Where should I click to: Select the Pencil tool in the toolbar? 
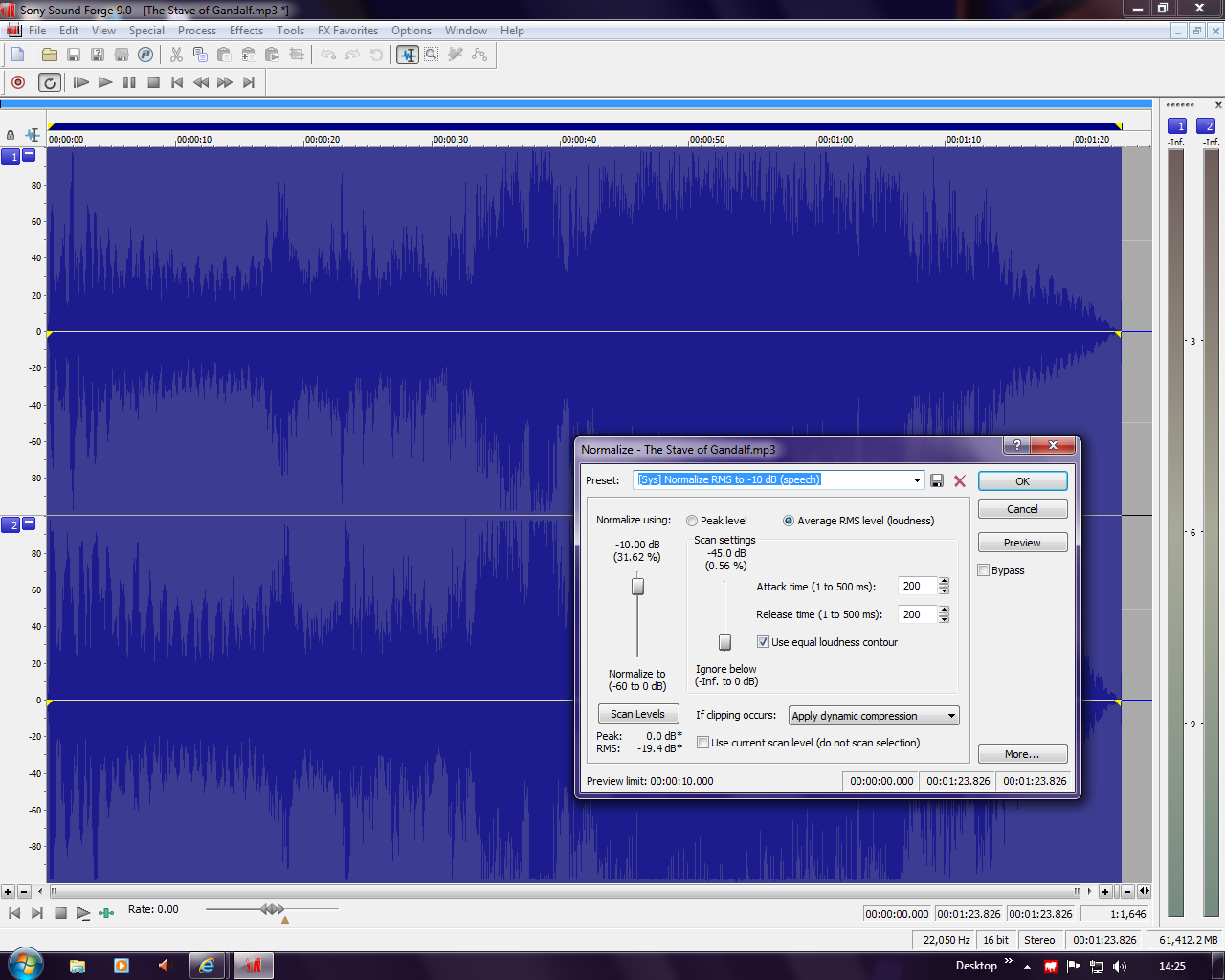click(456, 55)
